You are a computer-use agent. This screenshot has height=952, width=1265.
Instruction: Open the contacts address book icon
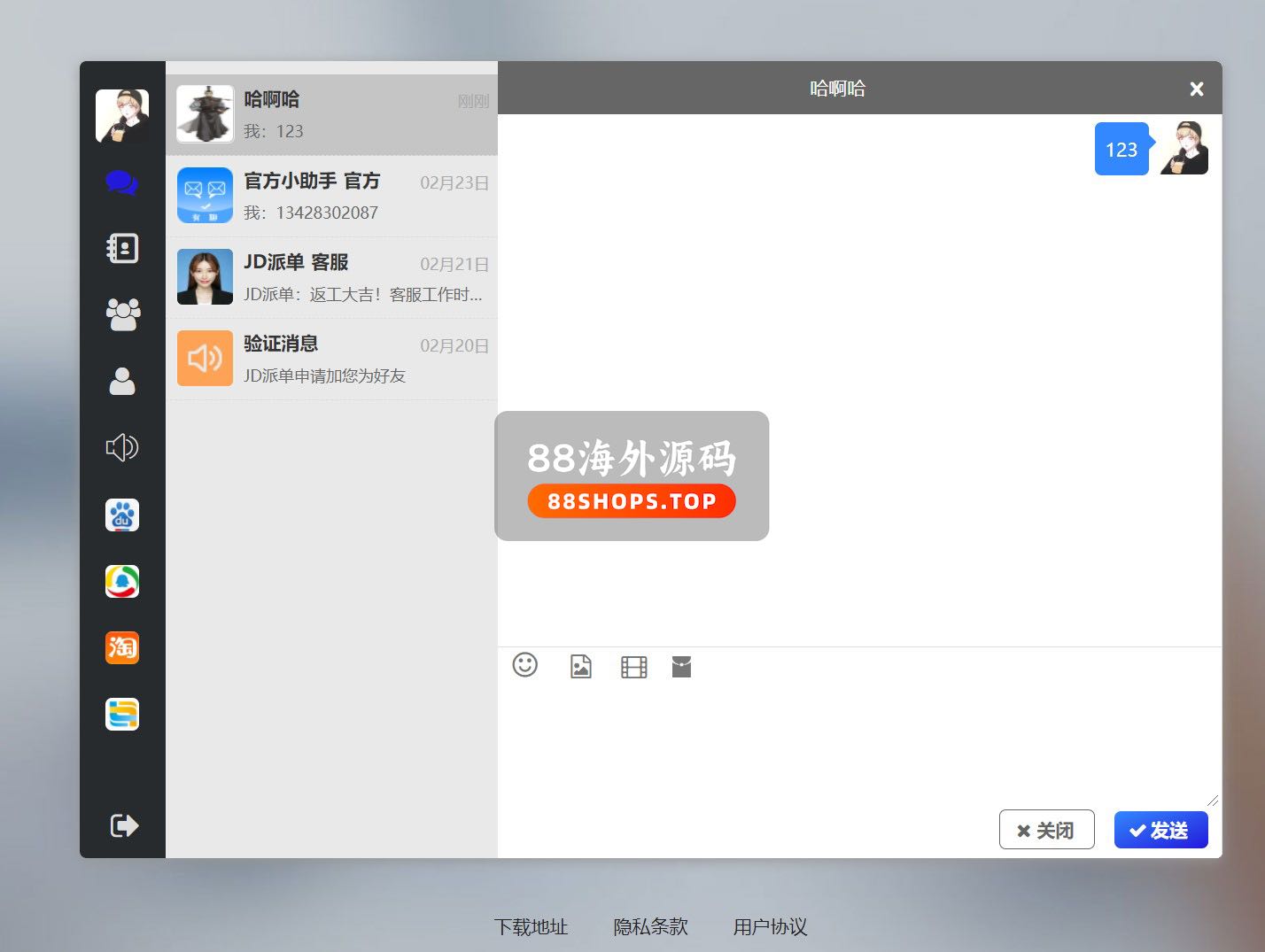pyautogui.click(x=122, y=248)
